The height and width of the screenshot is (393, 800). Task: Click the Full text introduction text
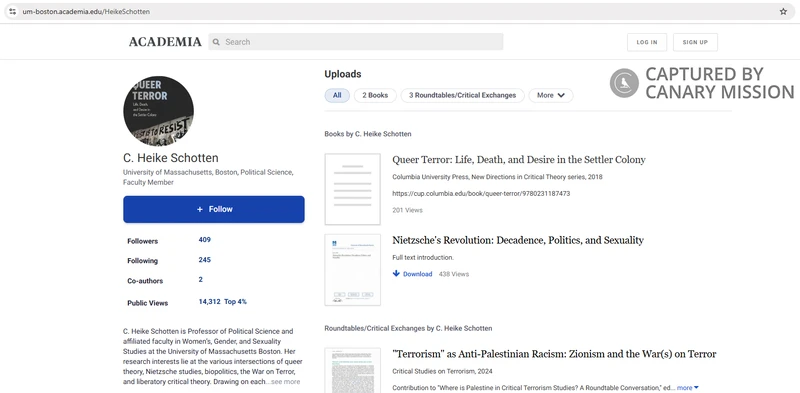(423, 258)
